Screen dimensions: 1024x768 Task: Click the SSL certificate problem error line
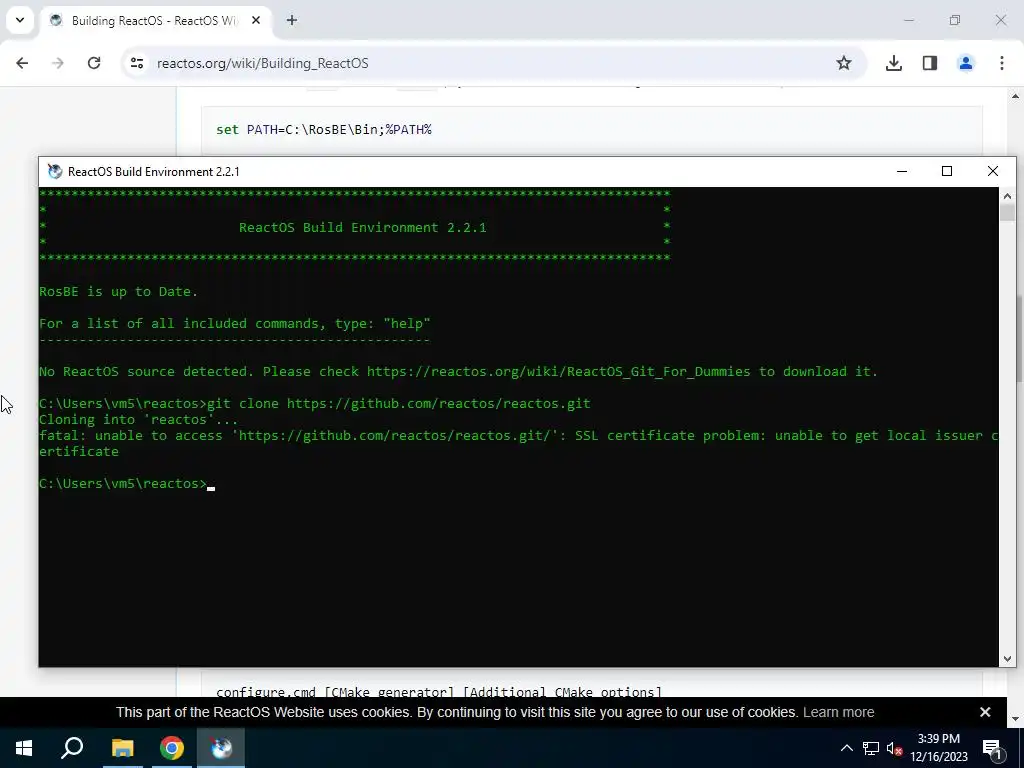(517, 443)
